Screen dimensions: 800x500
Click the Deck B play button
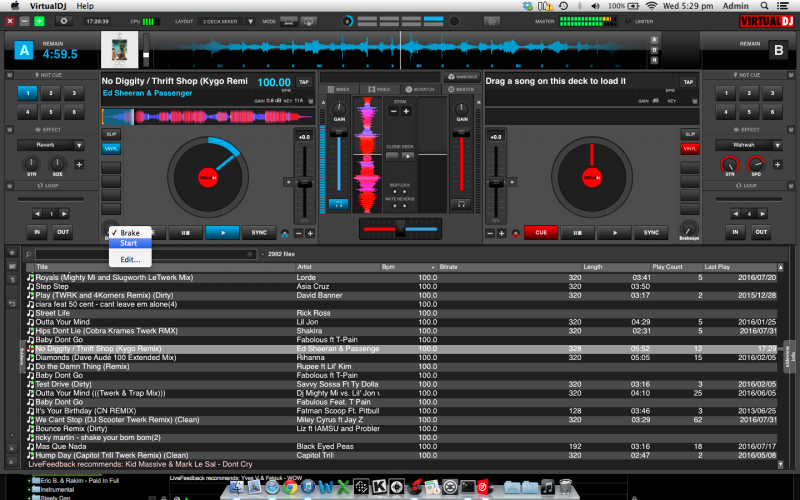point(614,233)
